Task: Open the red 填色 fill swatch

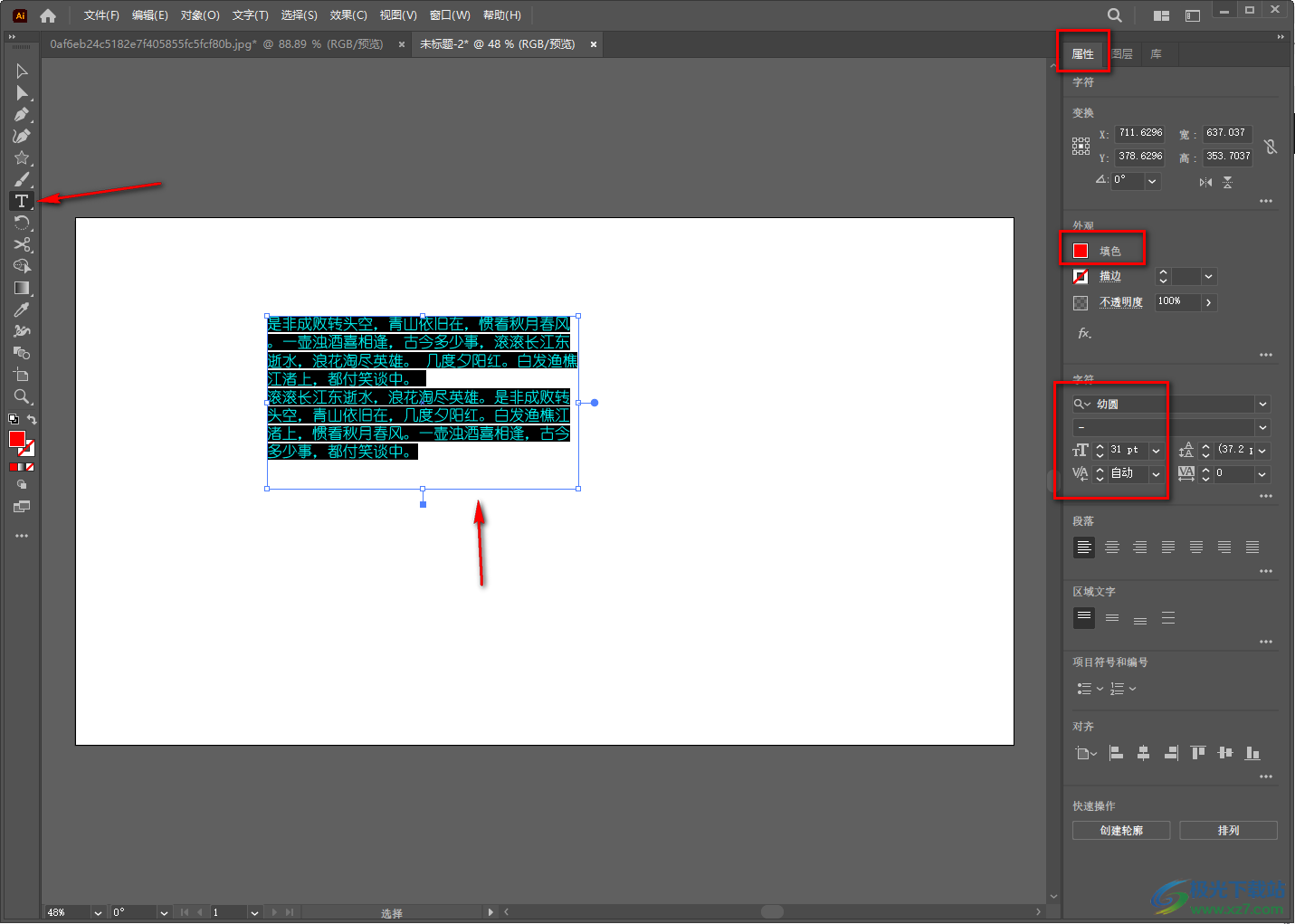Action: coord(1081,251)
